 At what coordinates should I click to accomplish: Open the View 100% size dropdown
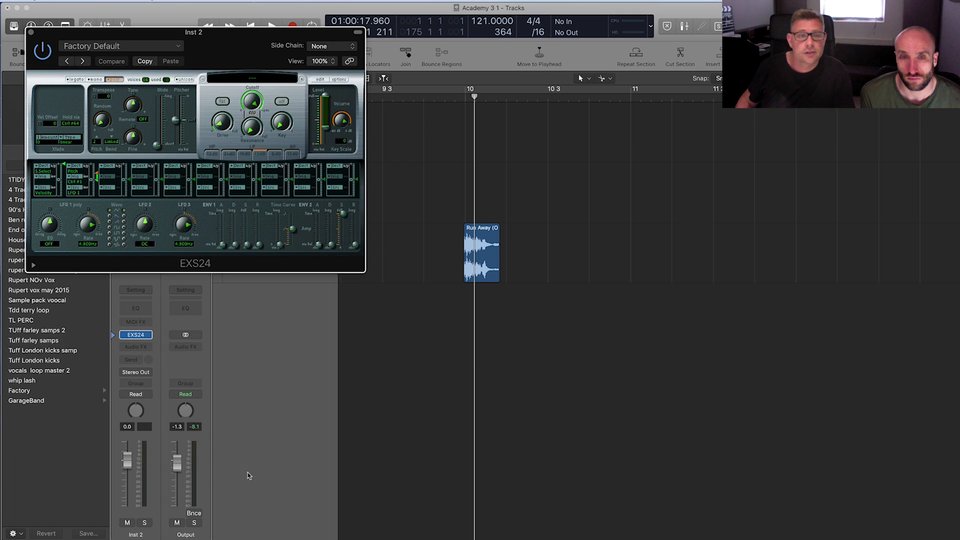click(x=323, y=61)
